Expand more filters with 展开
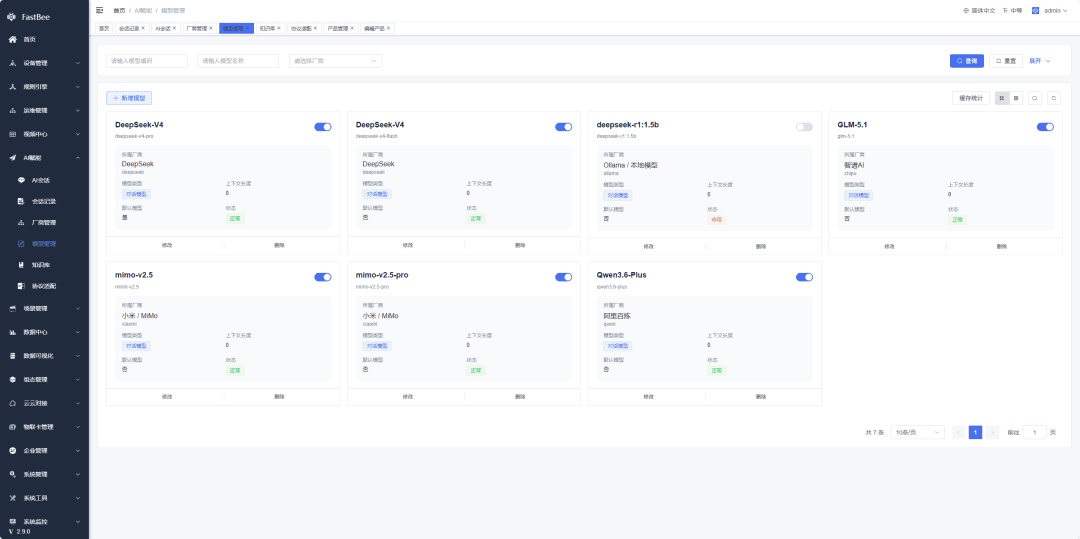The width and height of the screenshot is (1080, 539). [x=1040, y=61]
